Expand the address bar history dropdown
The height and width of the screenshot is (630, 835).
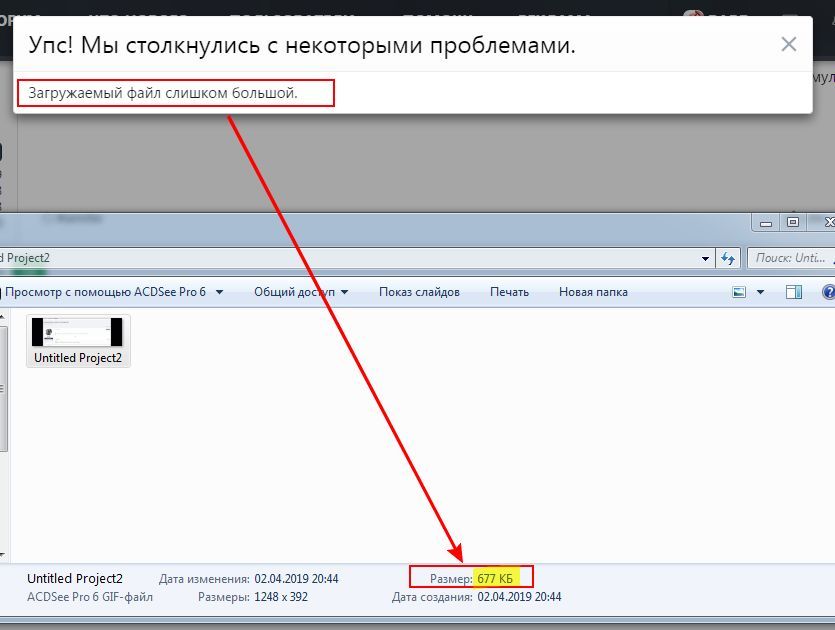[705, 259]
